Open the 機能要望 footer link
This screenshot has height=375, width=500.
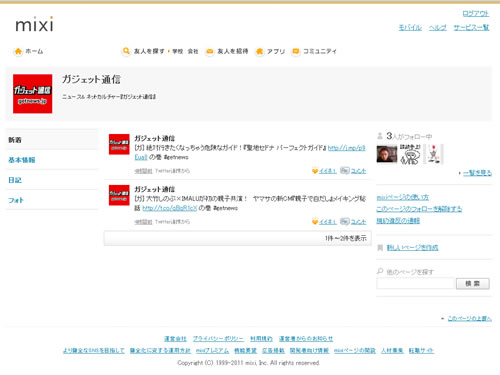[245, 351]
